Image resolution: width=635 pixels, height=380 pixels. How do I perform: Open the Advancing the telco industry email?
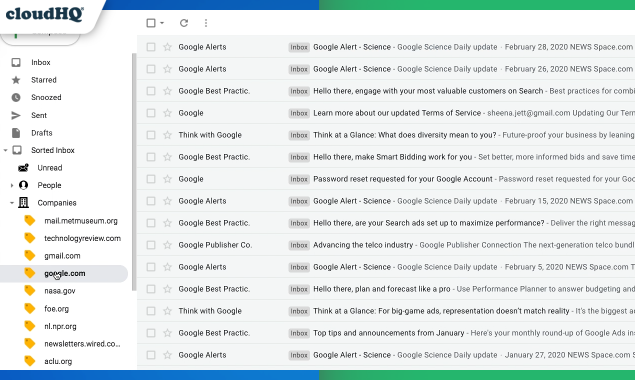[x=386, y=245]
